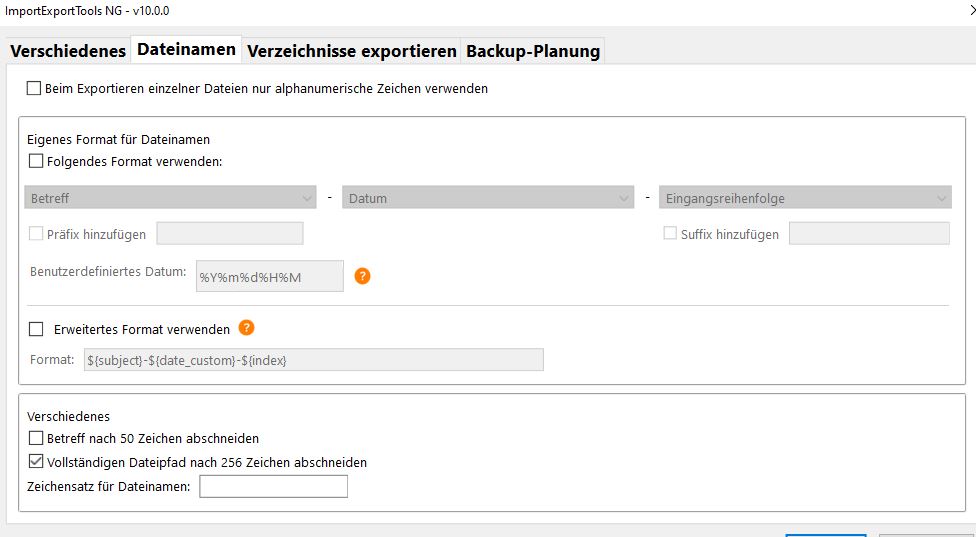This screenshot has width=976, height=537.
Task: Toggle 'Betreff nach 50 Zeichen abschneiden'
Action: [x=37, y=438]
